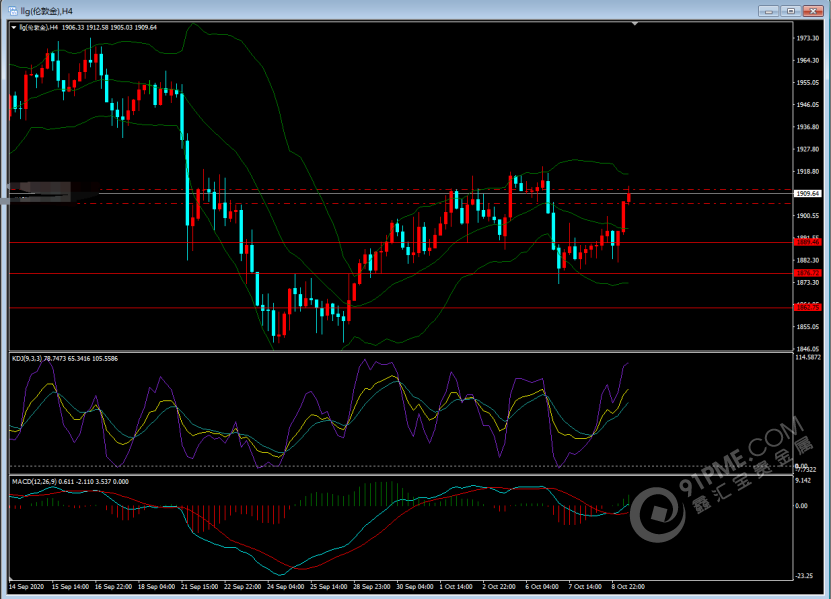
Task: Click the 18 Sep 04:00 time label
Action: (x=156, y=587)
